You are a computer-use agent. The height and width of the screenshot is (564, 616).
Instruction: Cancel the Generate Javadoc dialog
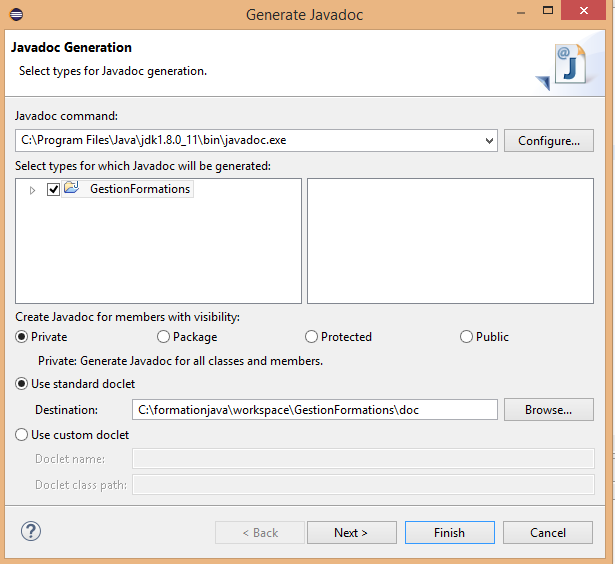point(547,533)
